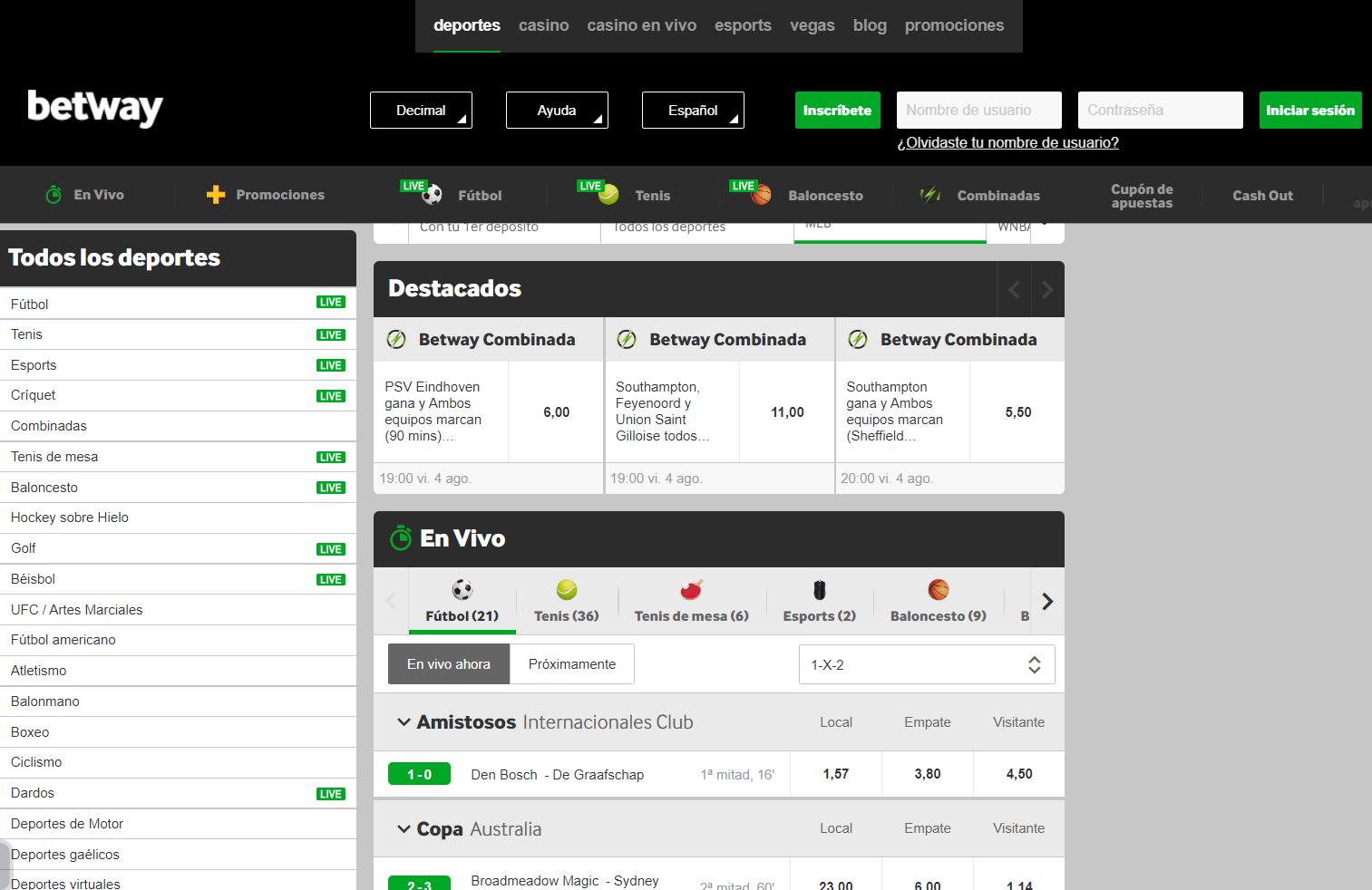Click forgot username link
The width and height of the screenshot is (1372, 890).
[x=1007, y=142]
